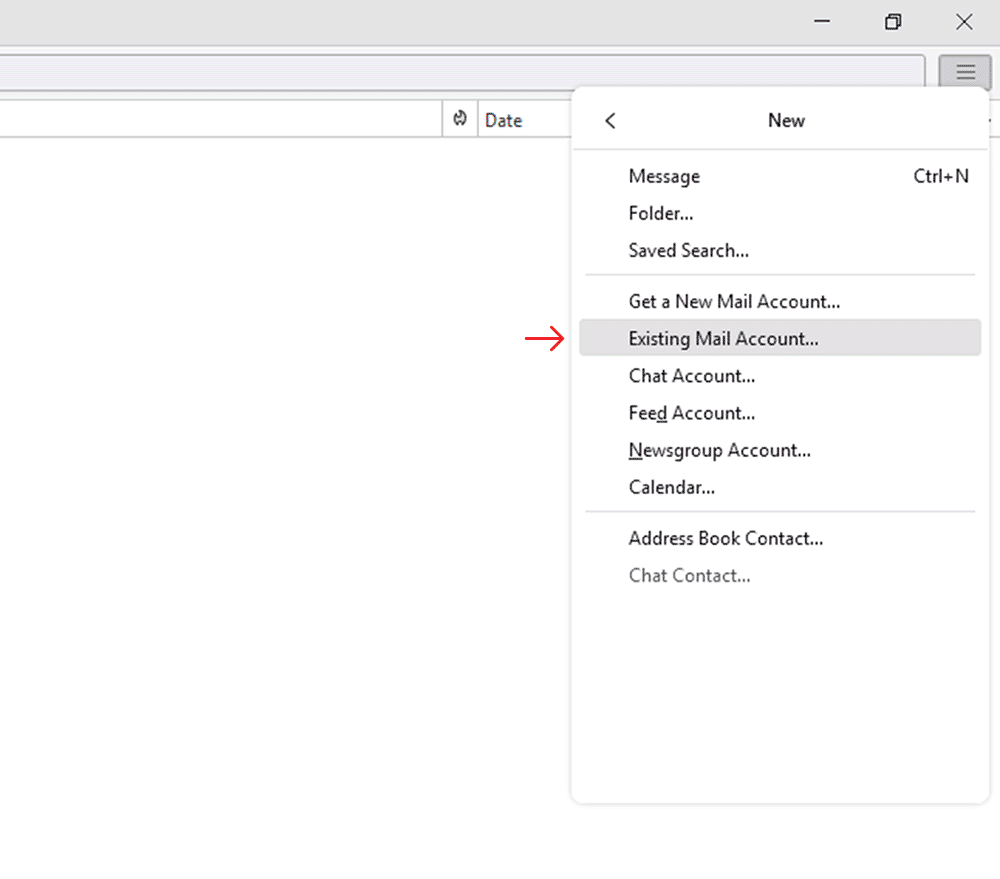The width and height of the screenshot is (1000, 879).
Task: Create a Newsgroup Account
Action: (719, 450)
